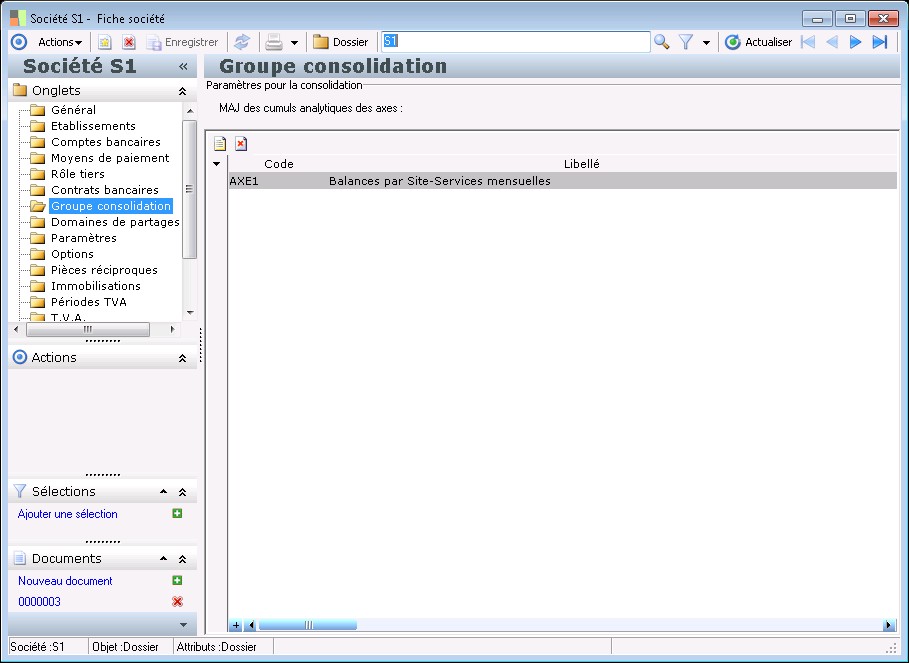The height and width of the screenshot is (663, 909).
Task: Select the Comptes bancaires tab
Action: pos(106,142)
